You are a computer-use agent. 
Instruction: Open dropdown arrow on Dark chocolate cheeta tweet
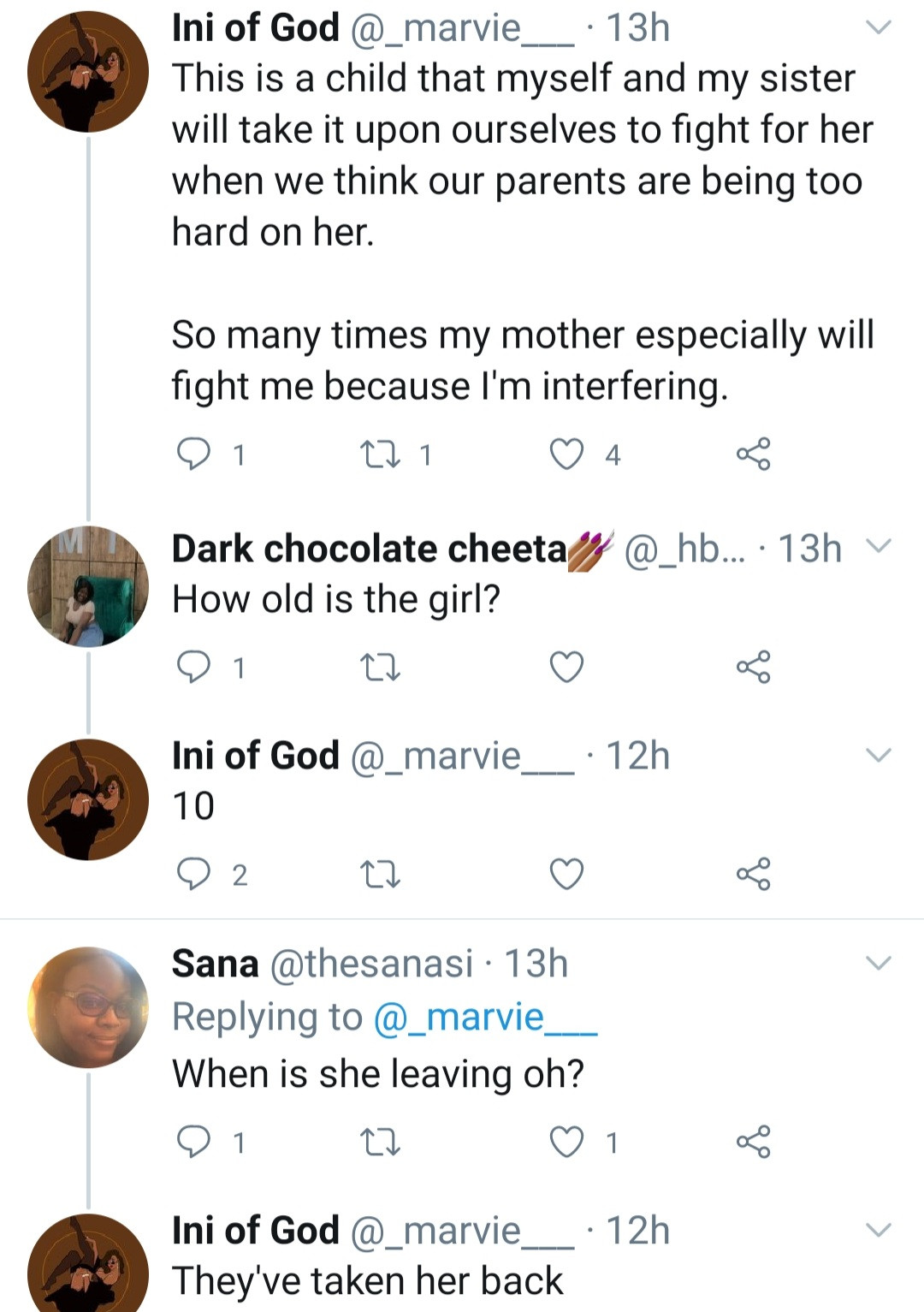879,546
